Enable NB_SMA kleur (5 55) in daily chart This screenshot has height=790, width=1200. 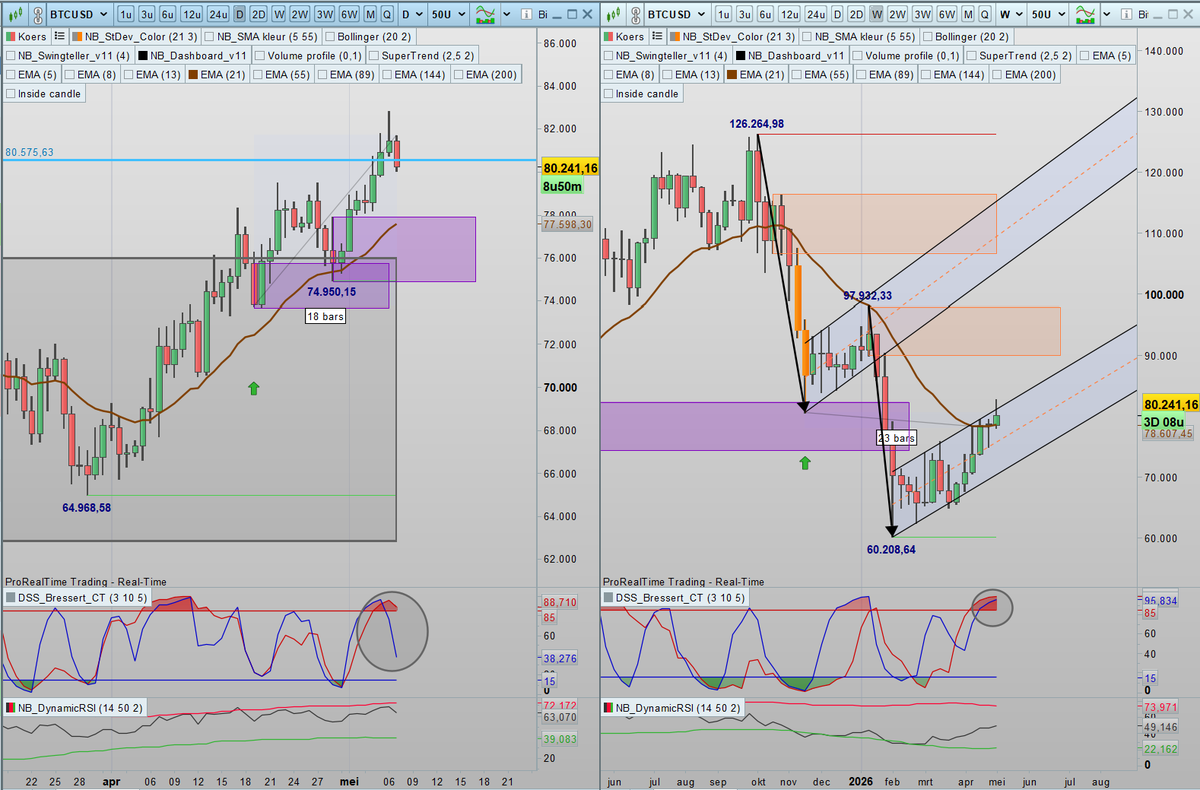click(209, 37)
